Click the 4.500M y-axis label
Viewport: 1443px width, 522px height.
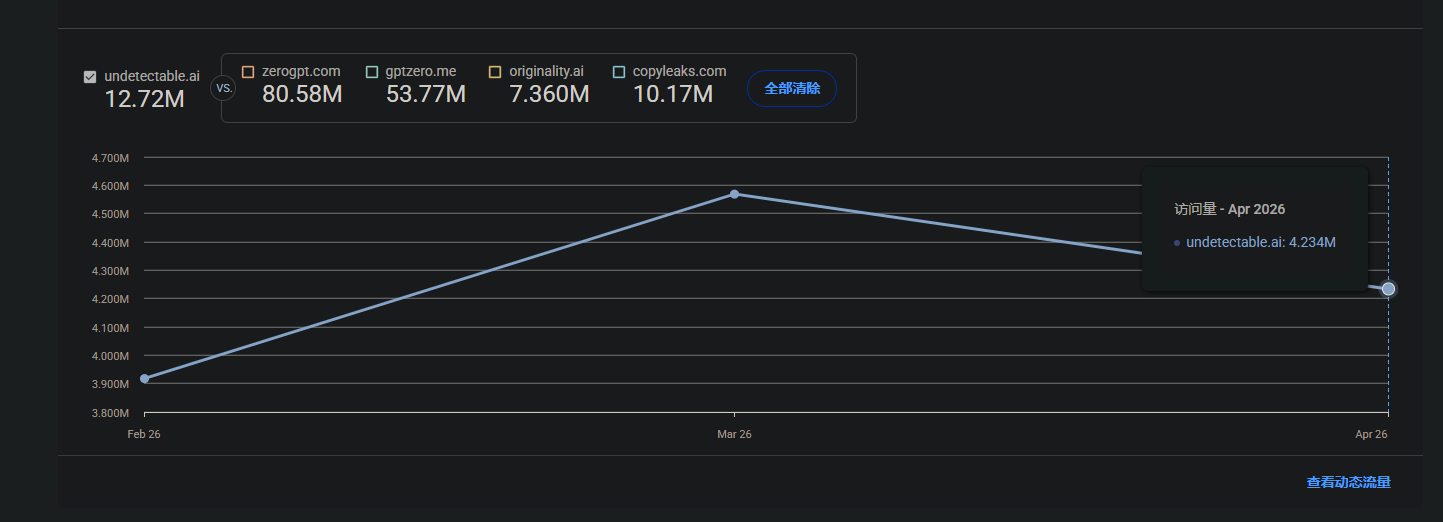tap(110, 214)
